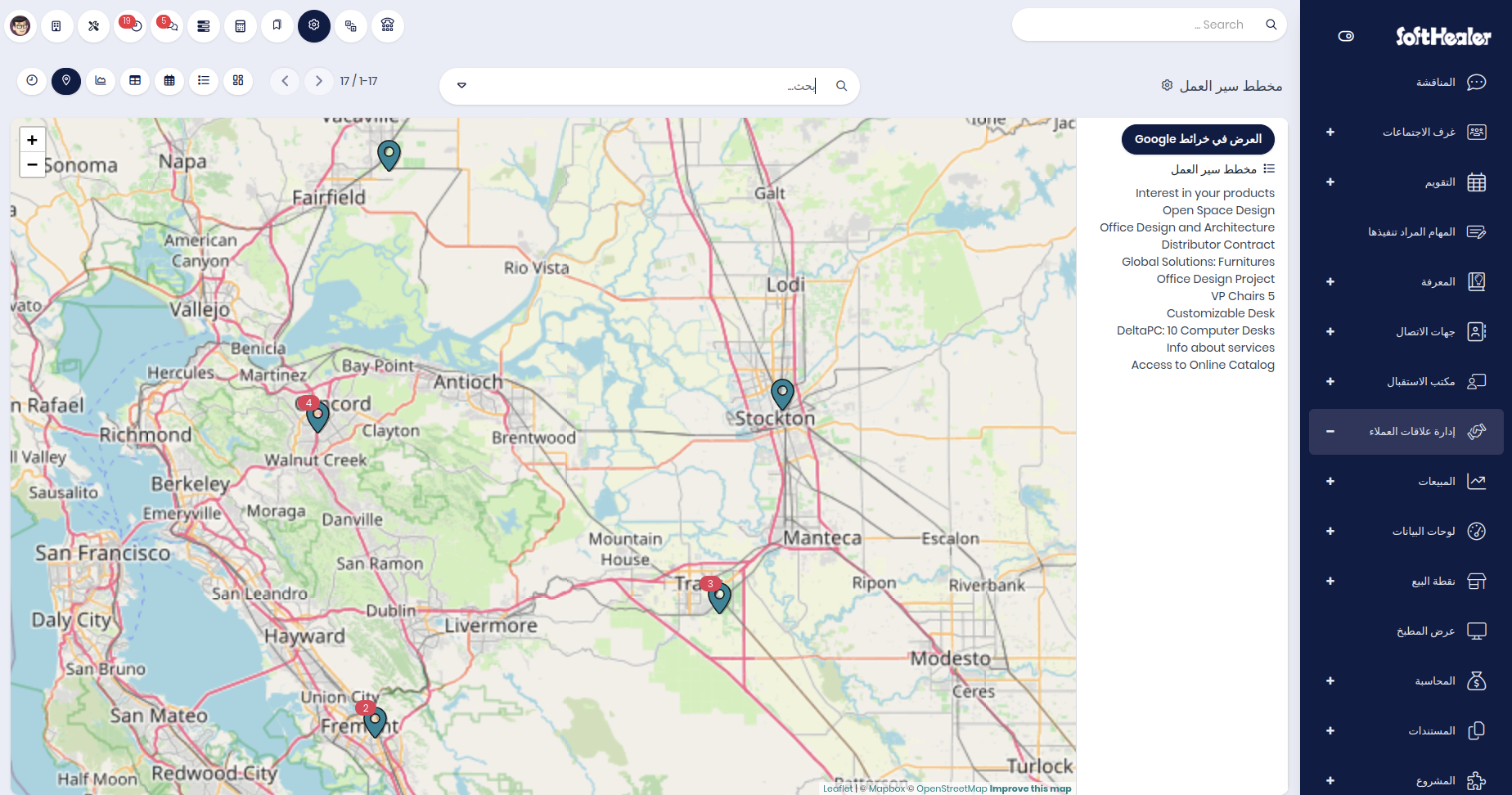Screen dimensions: 1512x795
Task: Expand المعرفة plus in sidebar
Action: [x=1330, y=281]
